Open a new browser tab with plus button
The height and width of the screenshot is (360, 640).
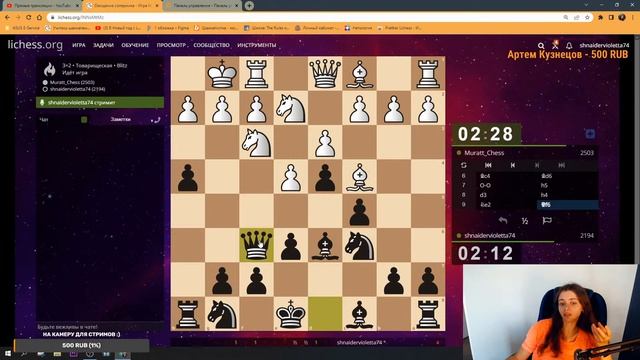(249, 6)
